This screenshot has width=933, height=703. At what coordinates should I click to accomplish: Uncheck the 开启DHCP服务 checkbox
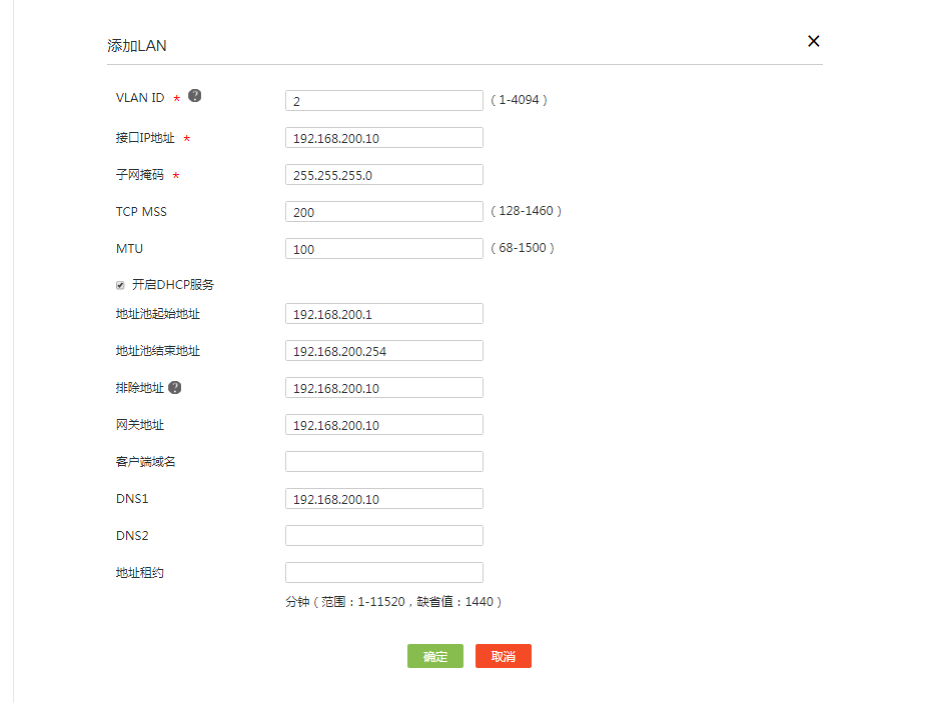point(121,285)
